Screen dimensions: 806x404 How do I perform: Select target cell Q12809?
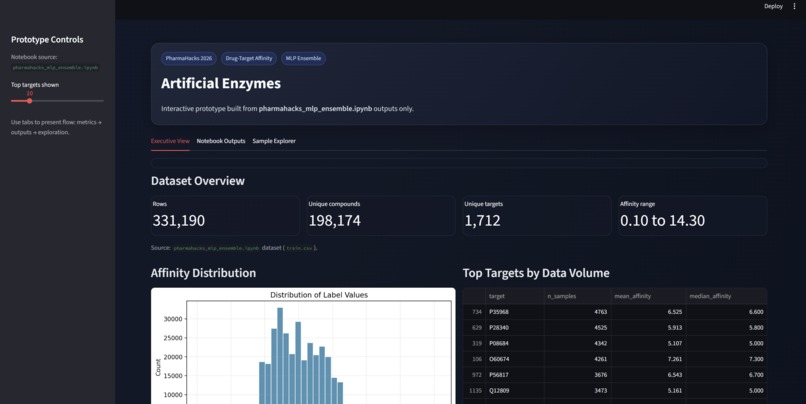pyautogui.click(x=515, y=391)
